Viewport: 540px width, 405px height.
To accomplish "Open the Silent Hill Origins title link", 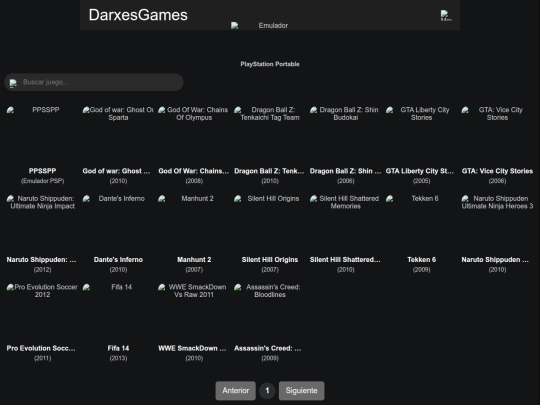I will coord(270,260).
